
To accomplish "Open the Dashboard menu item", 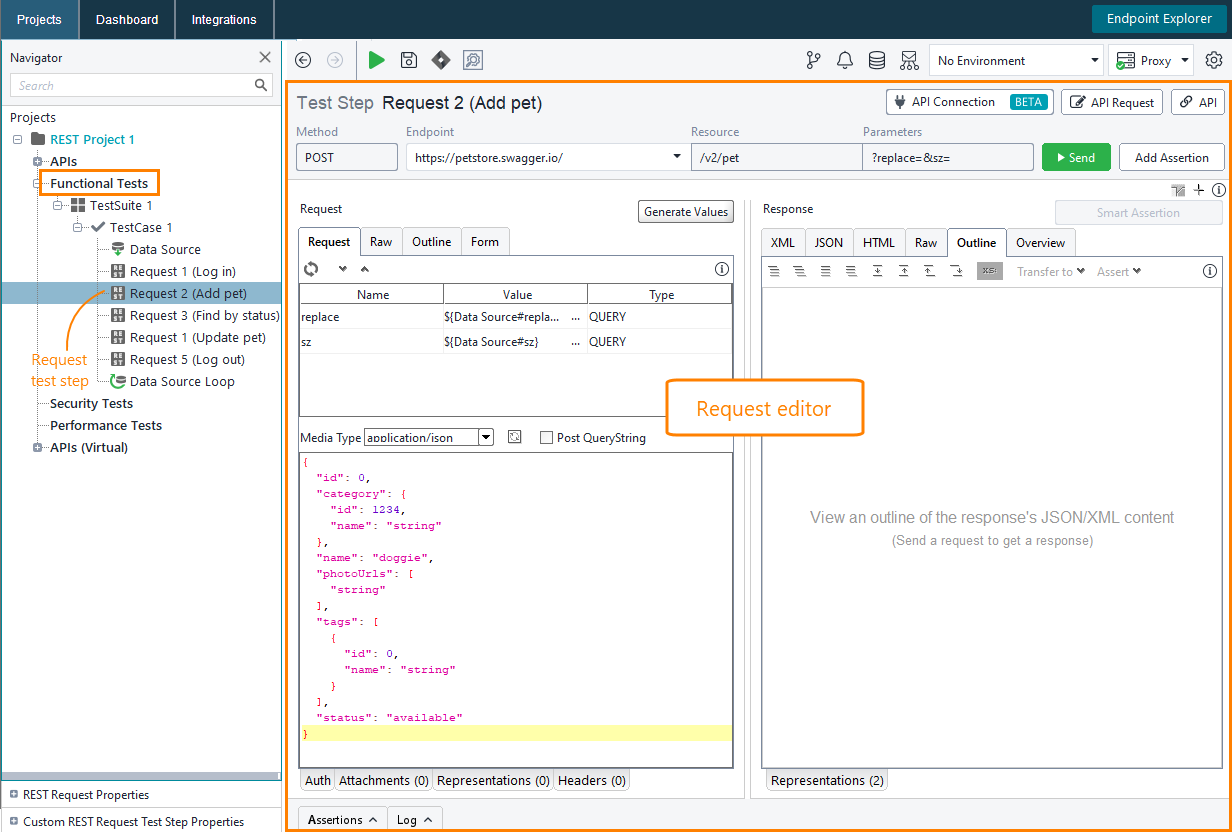I will click(x=126, y=19).
